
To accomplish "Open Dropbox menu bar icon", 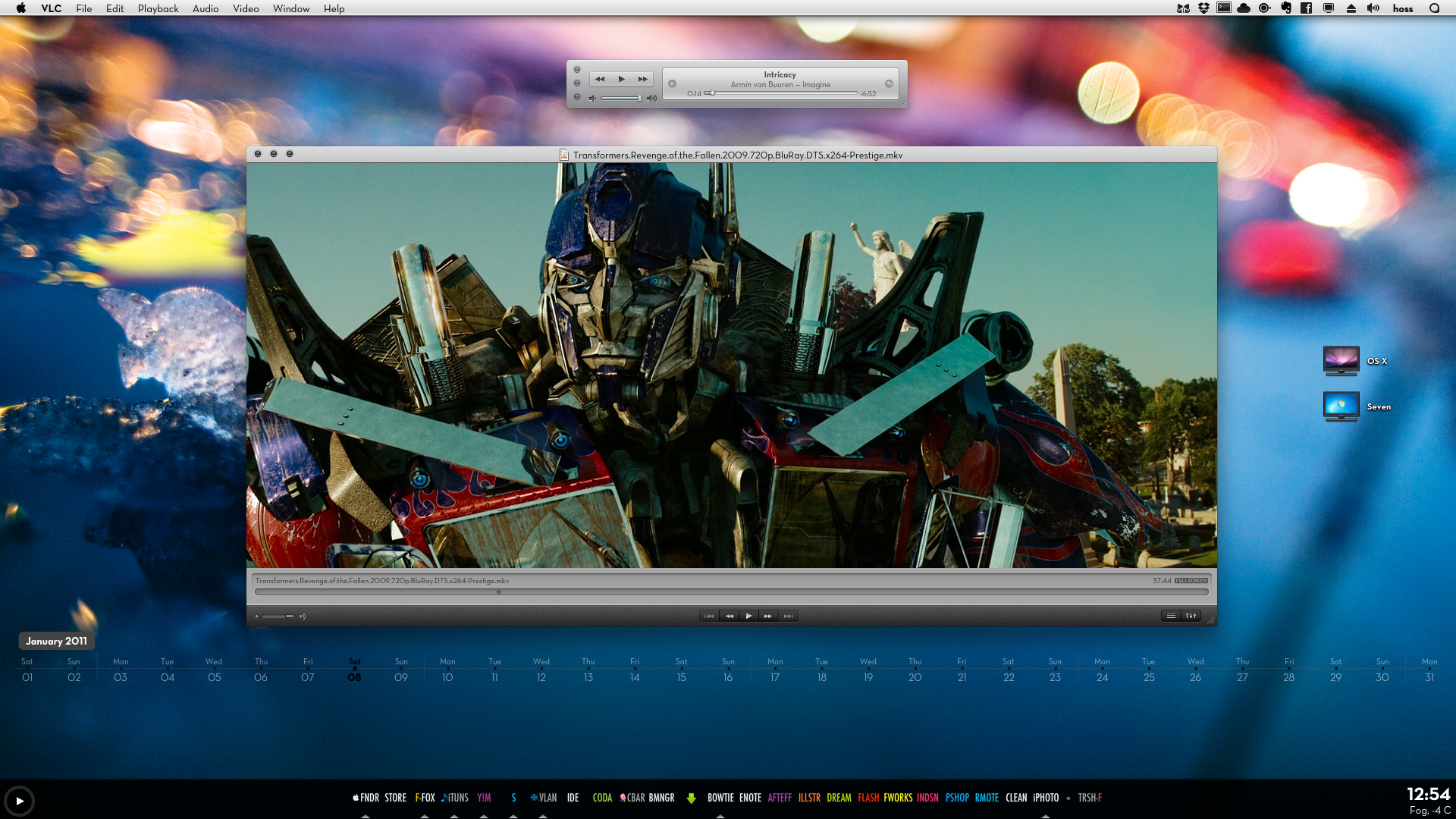I will (x=1203, y=8).
